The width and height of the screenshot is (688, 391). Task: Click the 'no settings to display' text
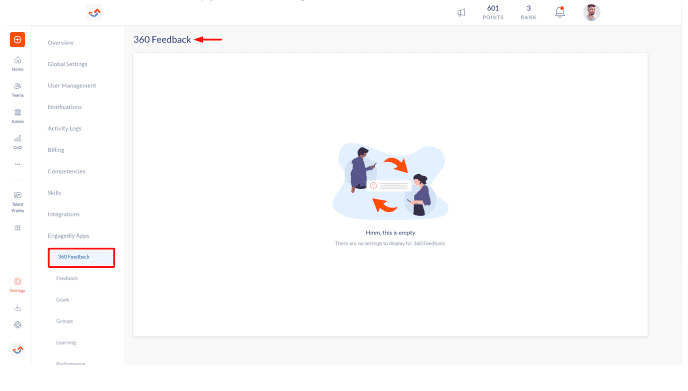pos(390,243)
